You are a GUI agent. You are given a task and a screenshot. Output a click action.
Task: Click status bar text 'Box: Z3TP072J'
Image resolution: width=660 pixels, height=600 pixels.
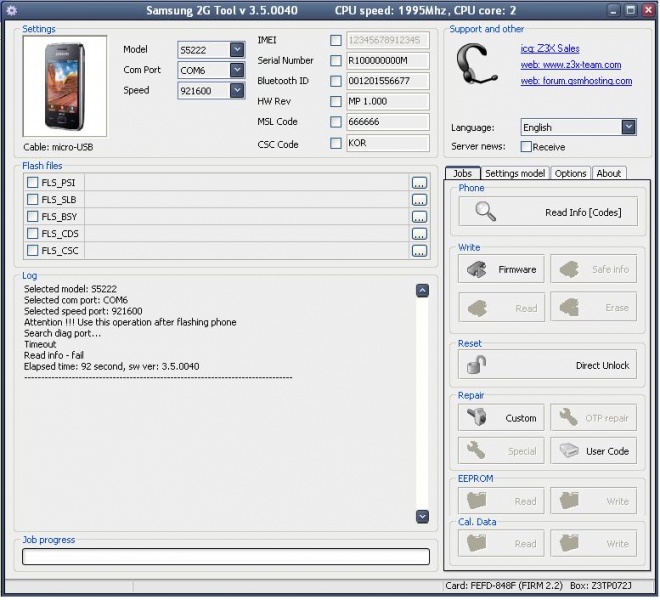point(601,586)
